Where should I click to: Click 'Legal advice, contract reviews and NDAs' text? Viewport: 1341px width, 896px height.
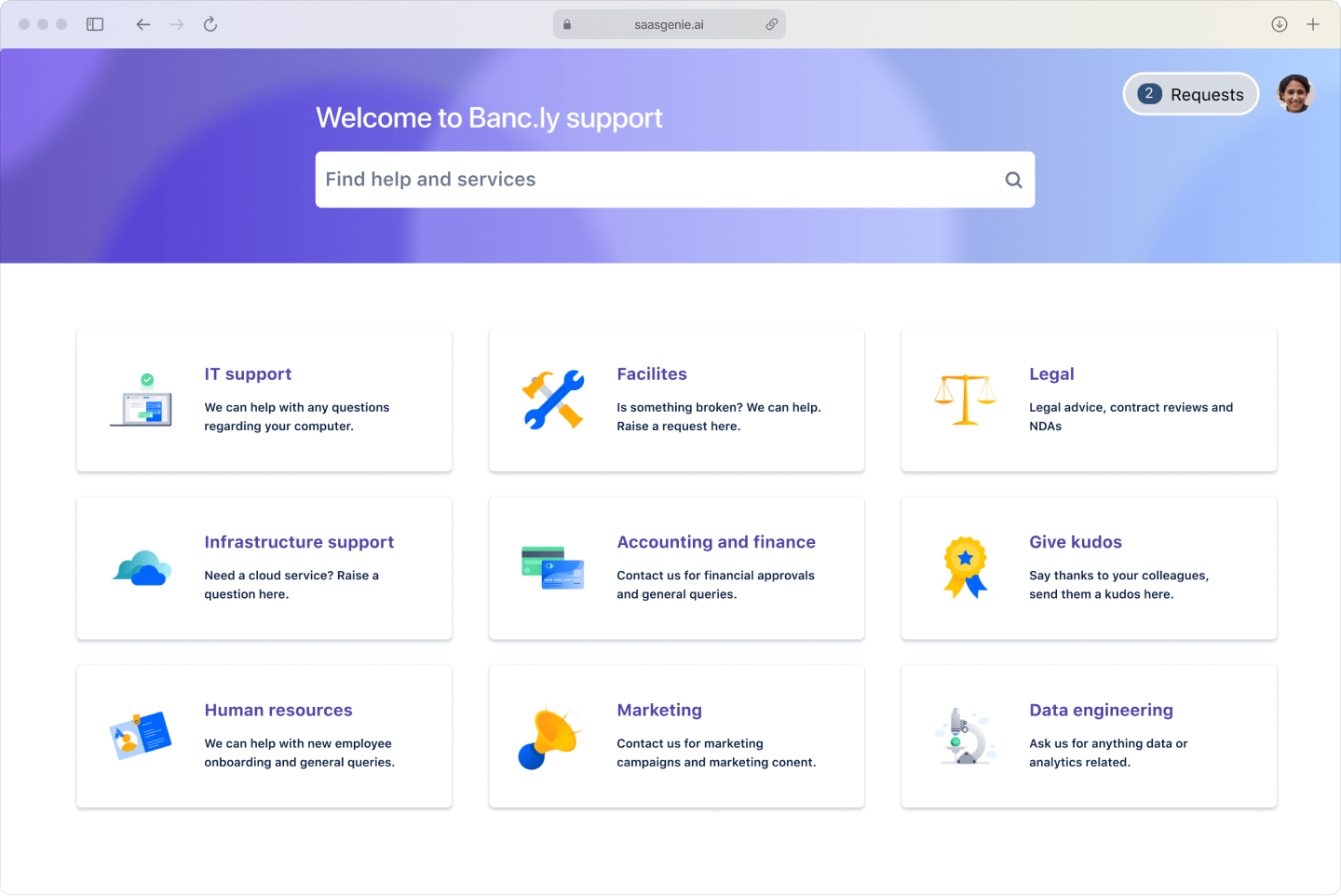[x=1131, y=417]
